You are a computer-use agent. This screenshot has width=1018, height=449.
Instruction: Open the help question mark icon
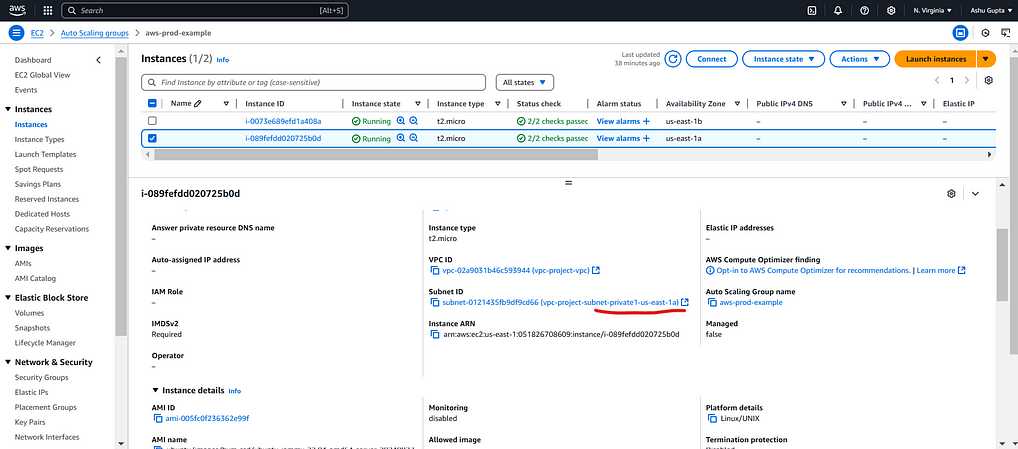click(864, 10)
